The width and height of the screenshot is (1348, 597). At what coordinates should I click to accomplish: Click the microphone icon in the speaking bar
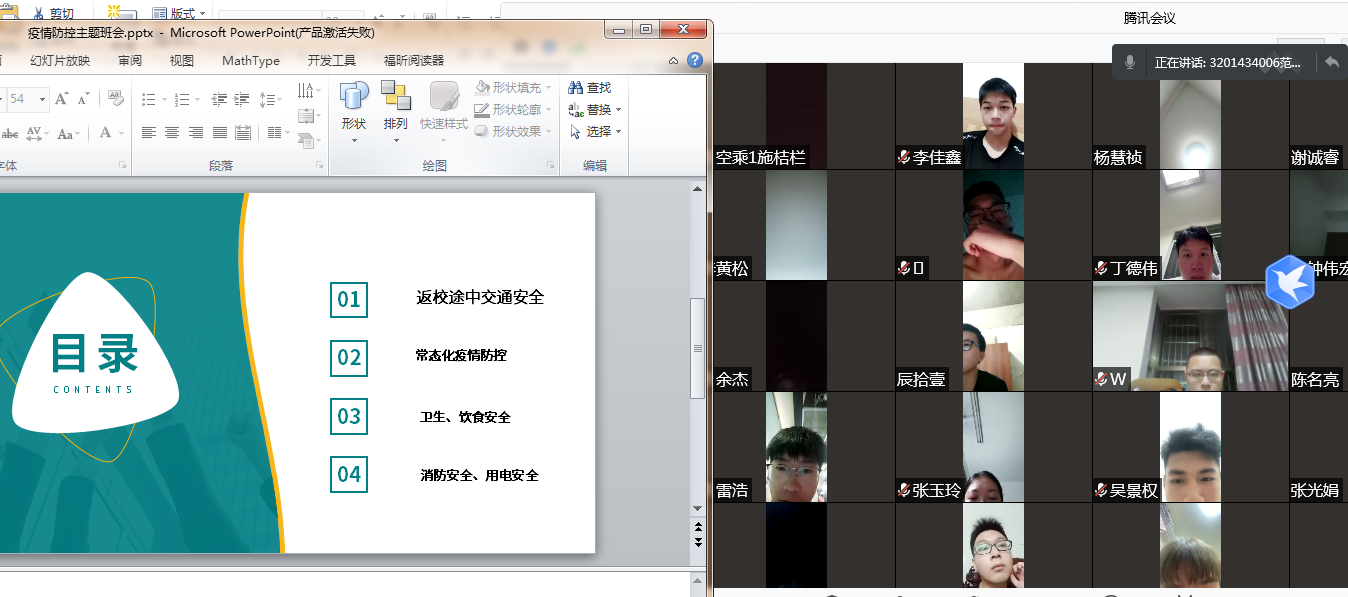[x=1130, y=62]
